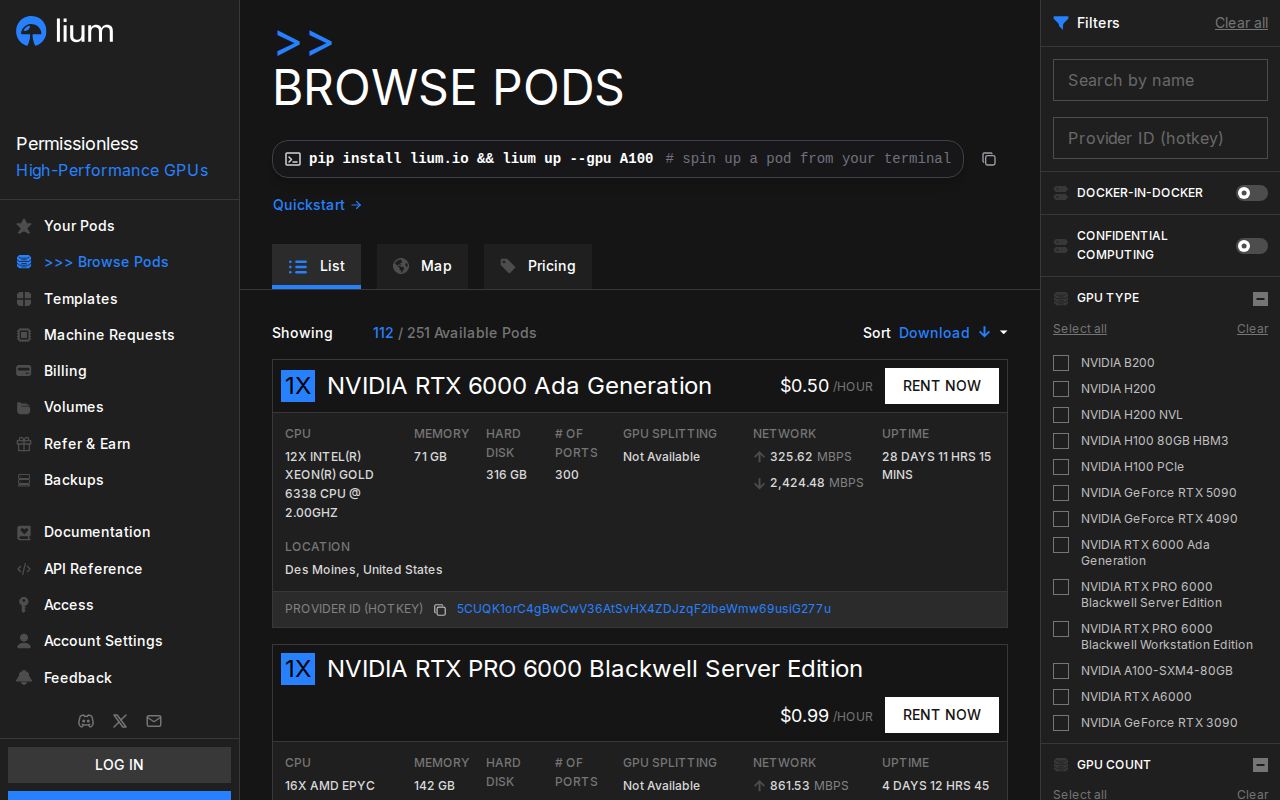Click the person icon beside Account Settings
1280x800 pixels.
coord(24,641)
